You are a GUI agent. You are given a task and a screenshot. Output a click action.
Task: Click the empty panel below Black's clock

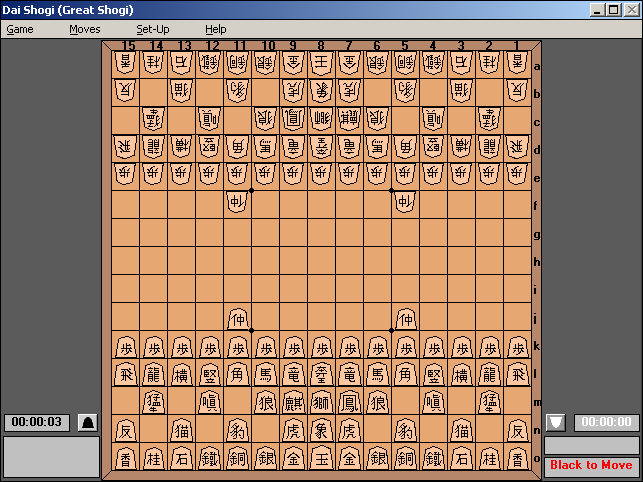[x=51, y=456]
